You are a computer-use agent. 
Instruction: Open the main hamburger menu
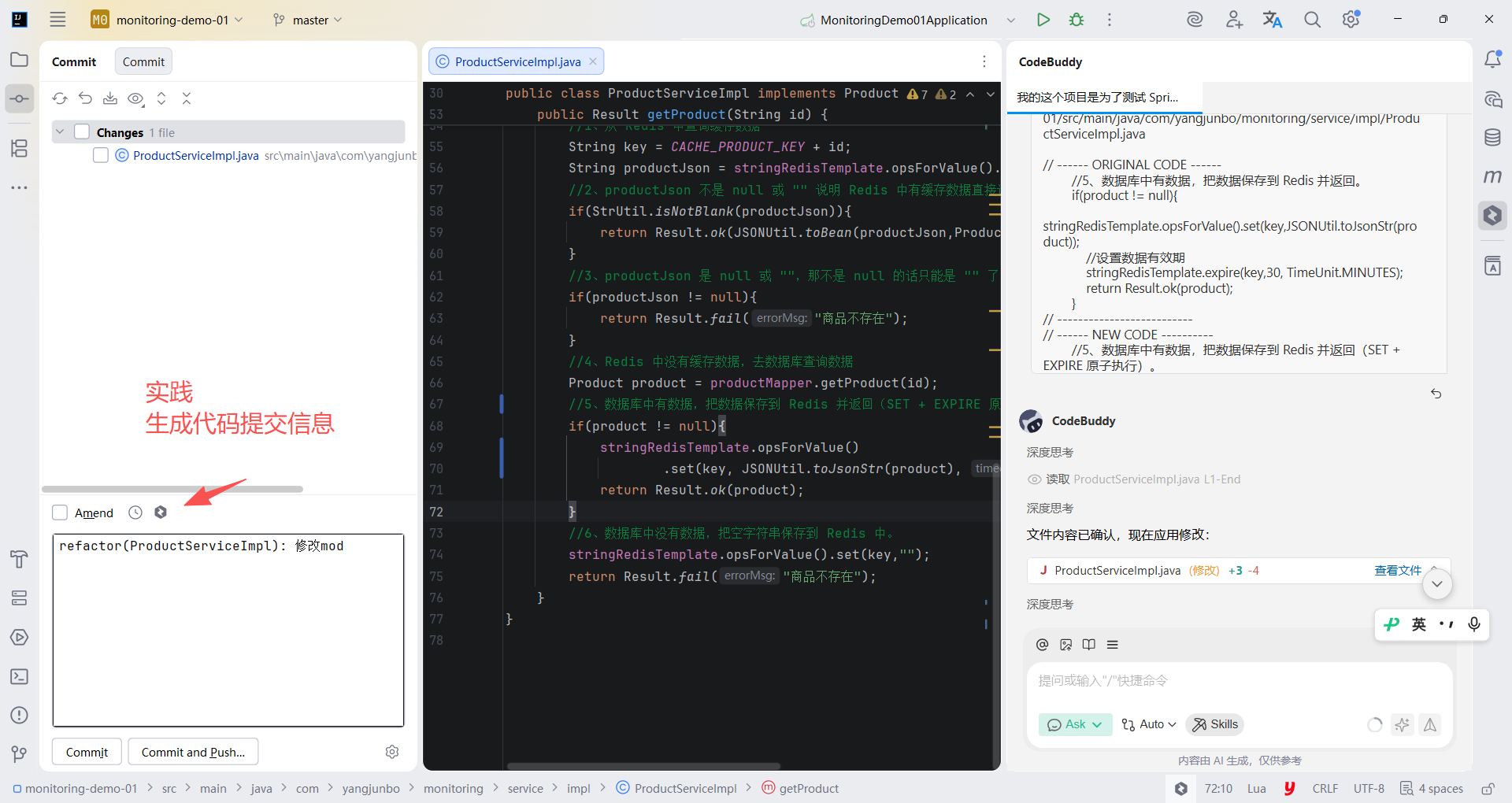[57, 20]
